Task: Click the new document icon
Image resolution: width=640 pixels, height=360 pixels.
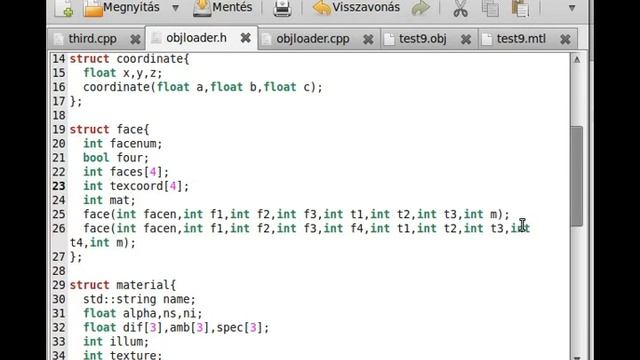Action: tap(64, 8)
